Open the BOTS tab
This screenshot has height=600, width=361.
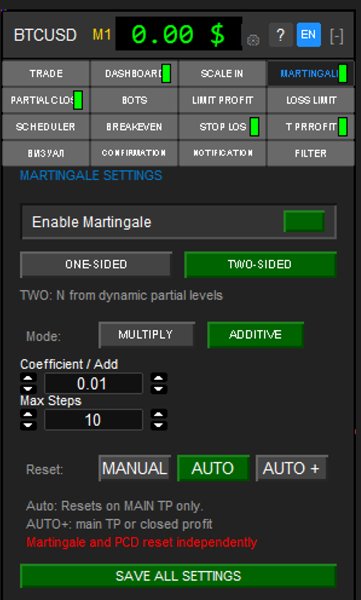pos(134,100)
